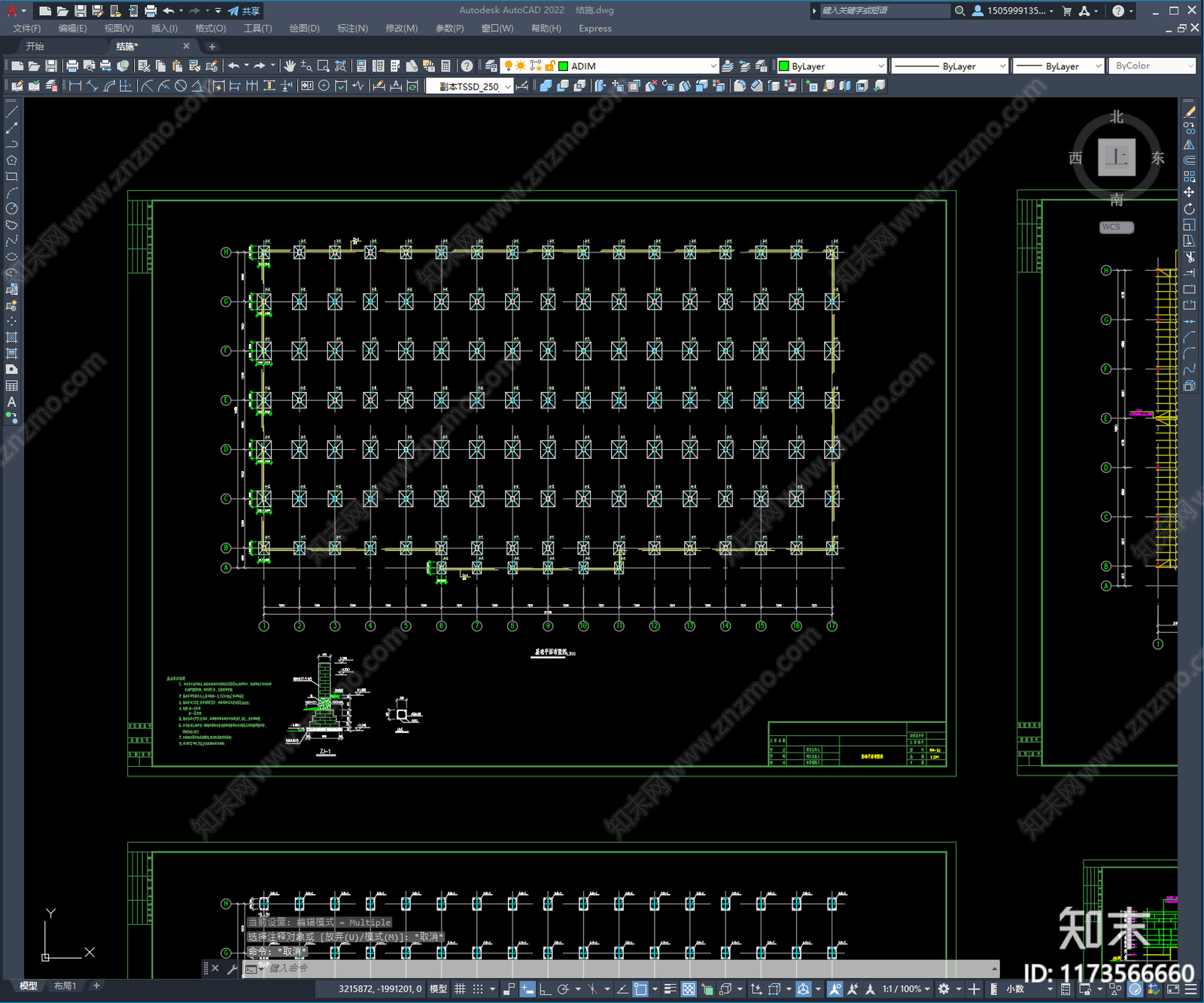Click the Plot printer icon in standard toolbar
Image resolution: width=1204 pixels, height=1003 pixels.
[72, 66]
